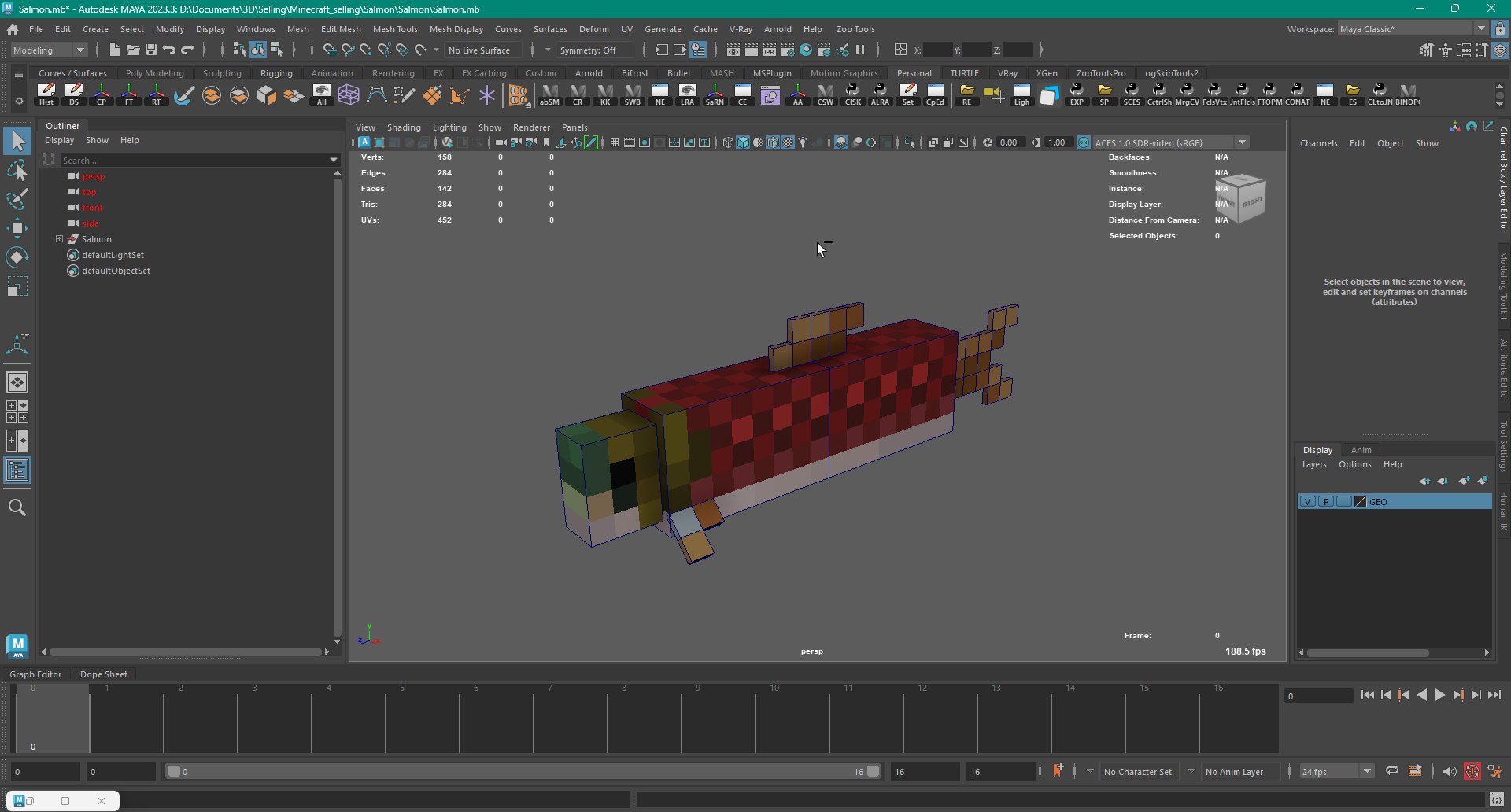Click the LRA shelf button
The height and width of the screenshot is (812, 1511).
pyautogui.click(x=688, y=94)
